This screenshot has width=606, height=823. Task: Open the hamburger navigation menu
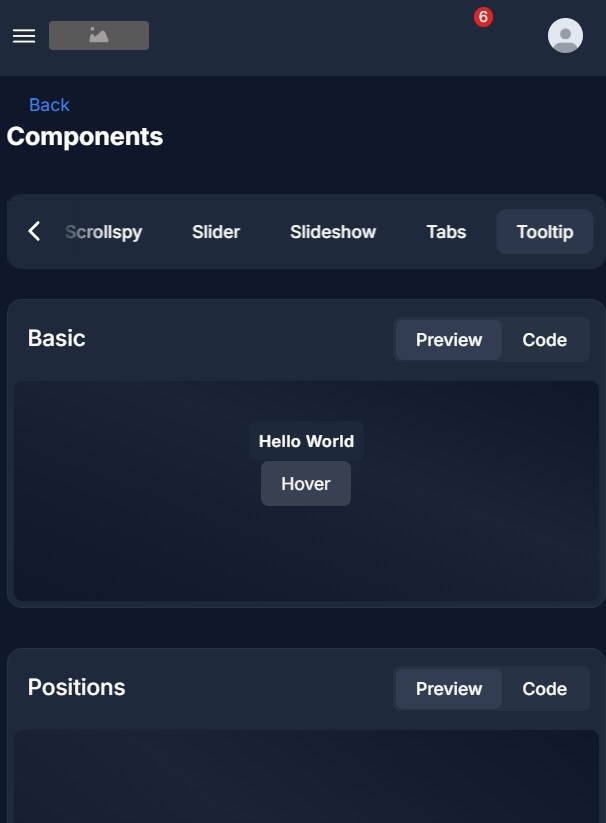pyautogui.click(x=24, y=36)
